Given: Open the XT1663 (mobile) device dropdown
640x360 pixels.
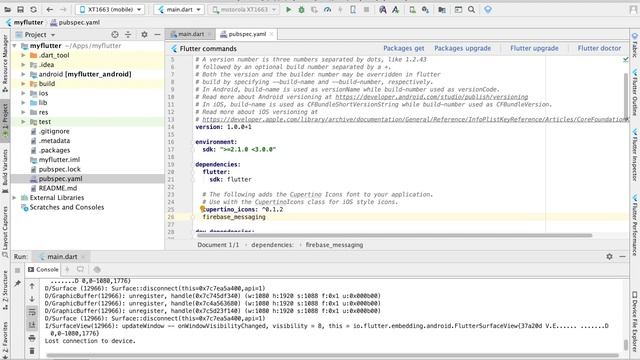Looking at the screenshot, I should click(110, 9).
